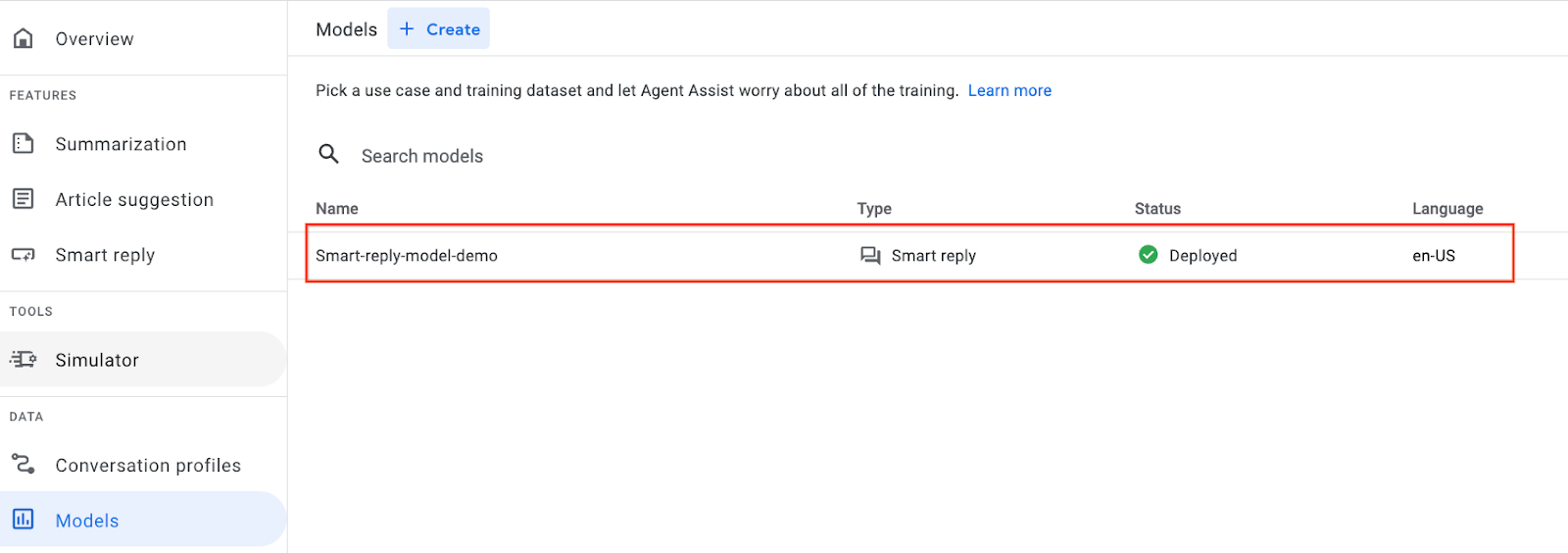This screenshot has height=553, width=1568.
Task: Click the Article suggestion icon
Action: click(x=23, y=199)
